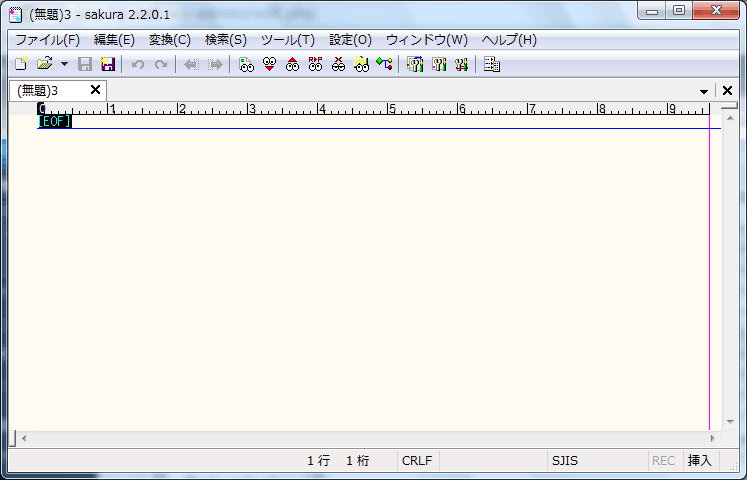Open the search dialog binoculars icon
747x480 pixels.
pyautogui.click(x=246, y=64)
